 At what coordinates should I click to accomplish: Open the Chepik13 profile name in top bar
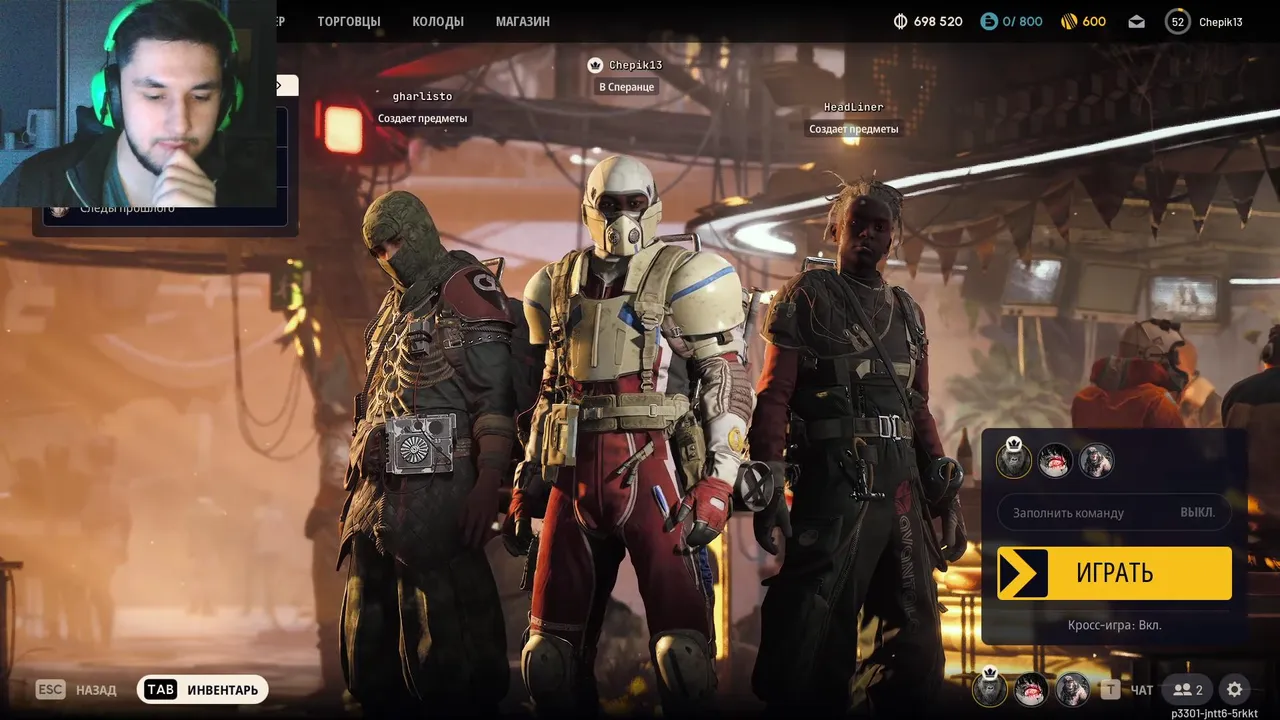coord(1221,22)
